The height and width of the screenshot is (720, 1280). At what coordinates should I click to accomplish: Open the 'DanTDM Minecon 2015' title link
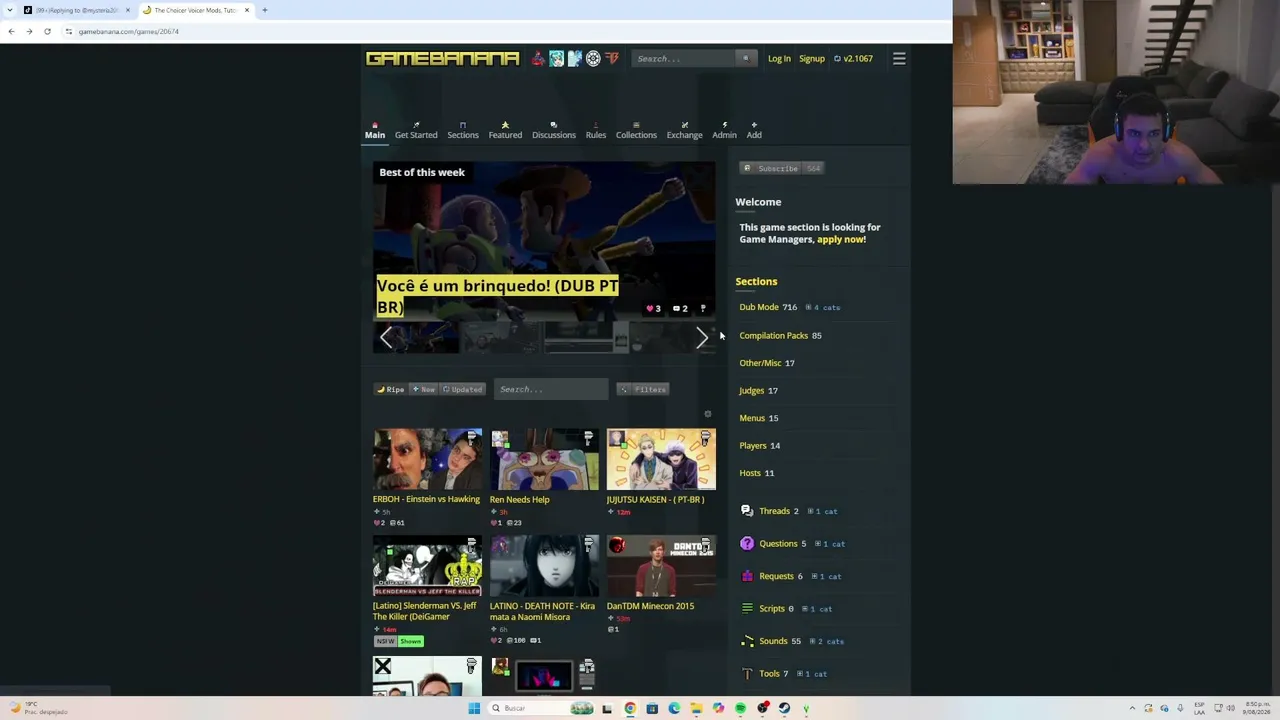pyautogui.click(x=650, y=606)
